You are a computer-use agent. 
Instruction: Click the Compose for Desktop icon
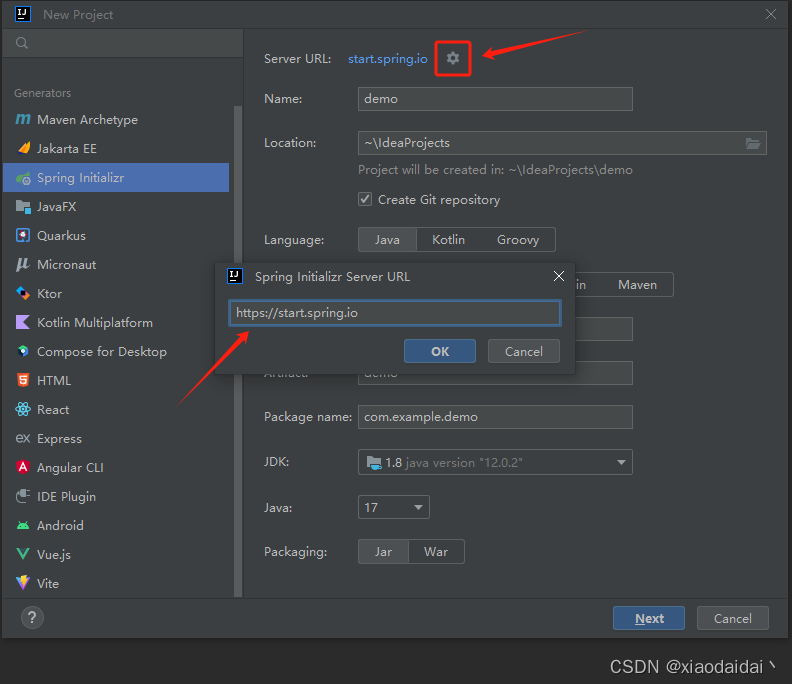click(x=23, y=351)
